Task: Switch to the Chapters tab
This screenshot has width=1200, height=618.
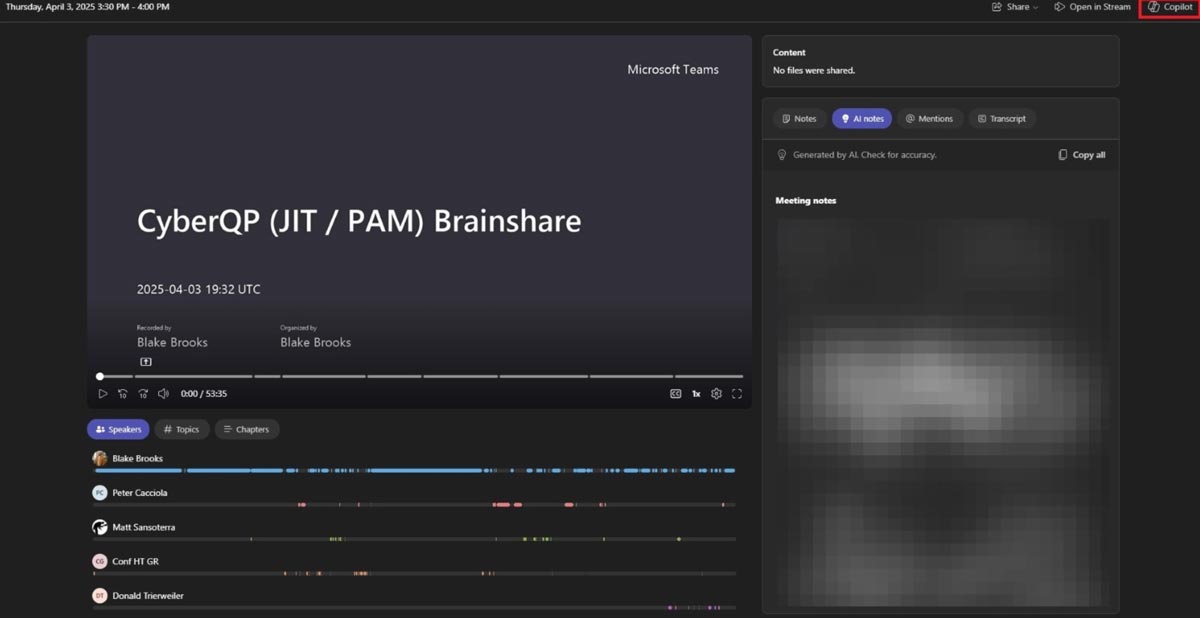Action: tap(247, 429)
